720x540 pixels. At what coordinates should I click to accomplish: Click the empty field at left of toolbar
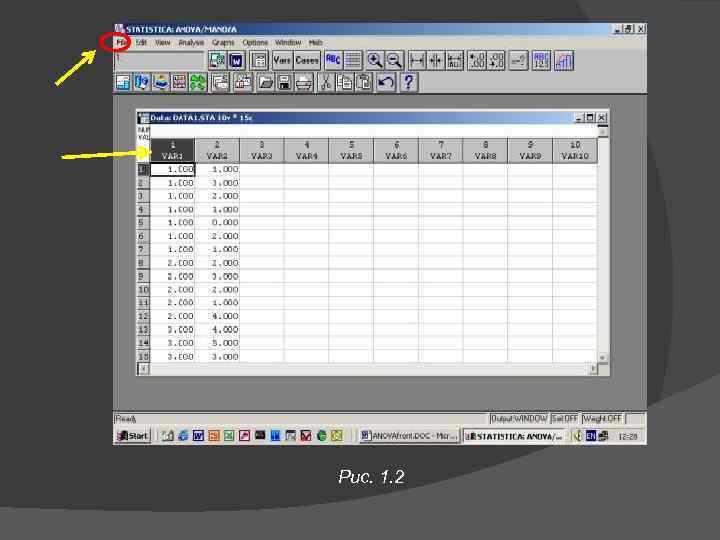[159, 61]
